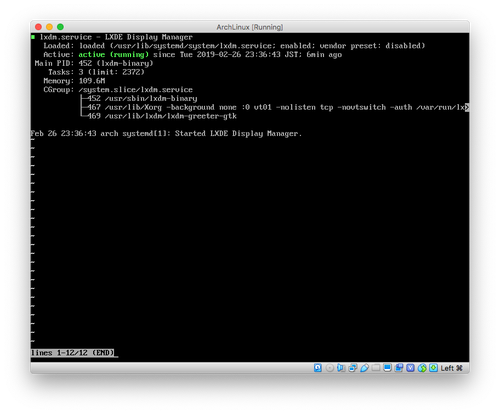Click the audio indicator icon
Image resolution: width=500 pixels, height=414 pixels.
(341, 368)
